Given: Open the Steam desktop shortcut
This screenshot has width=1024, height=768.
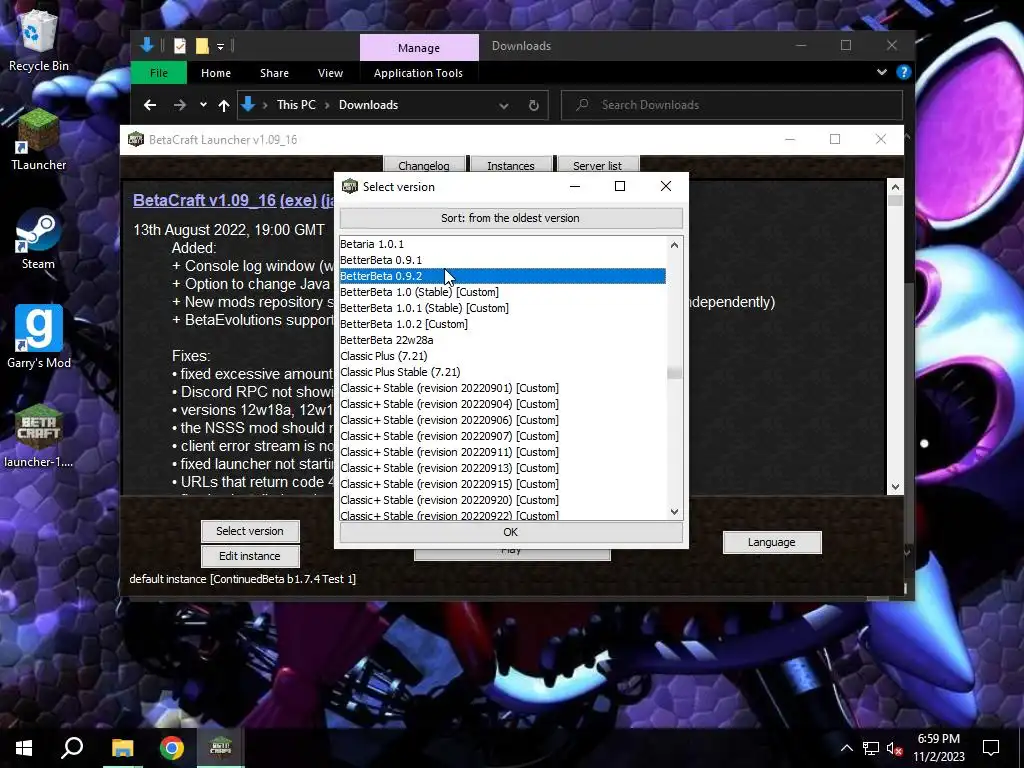Looking at the screenshot, I should (x=39, y=239).
